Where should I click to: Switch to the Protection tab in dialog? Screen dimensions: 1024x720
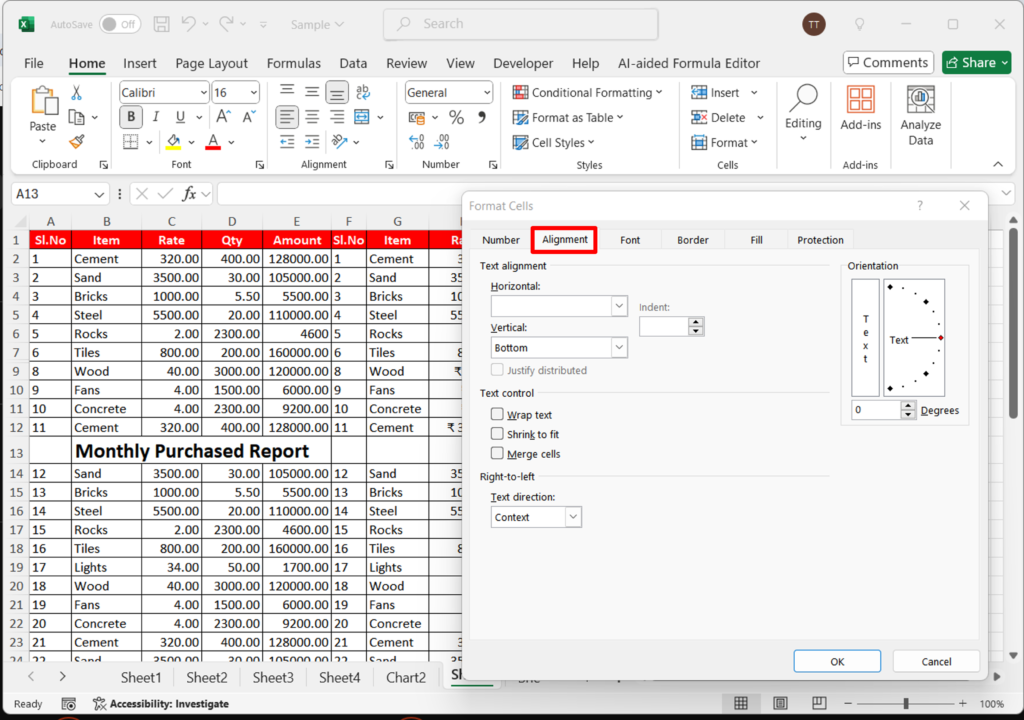(x=820, y=240)
